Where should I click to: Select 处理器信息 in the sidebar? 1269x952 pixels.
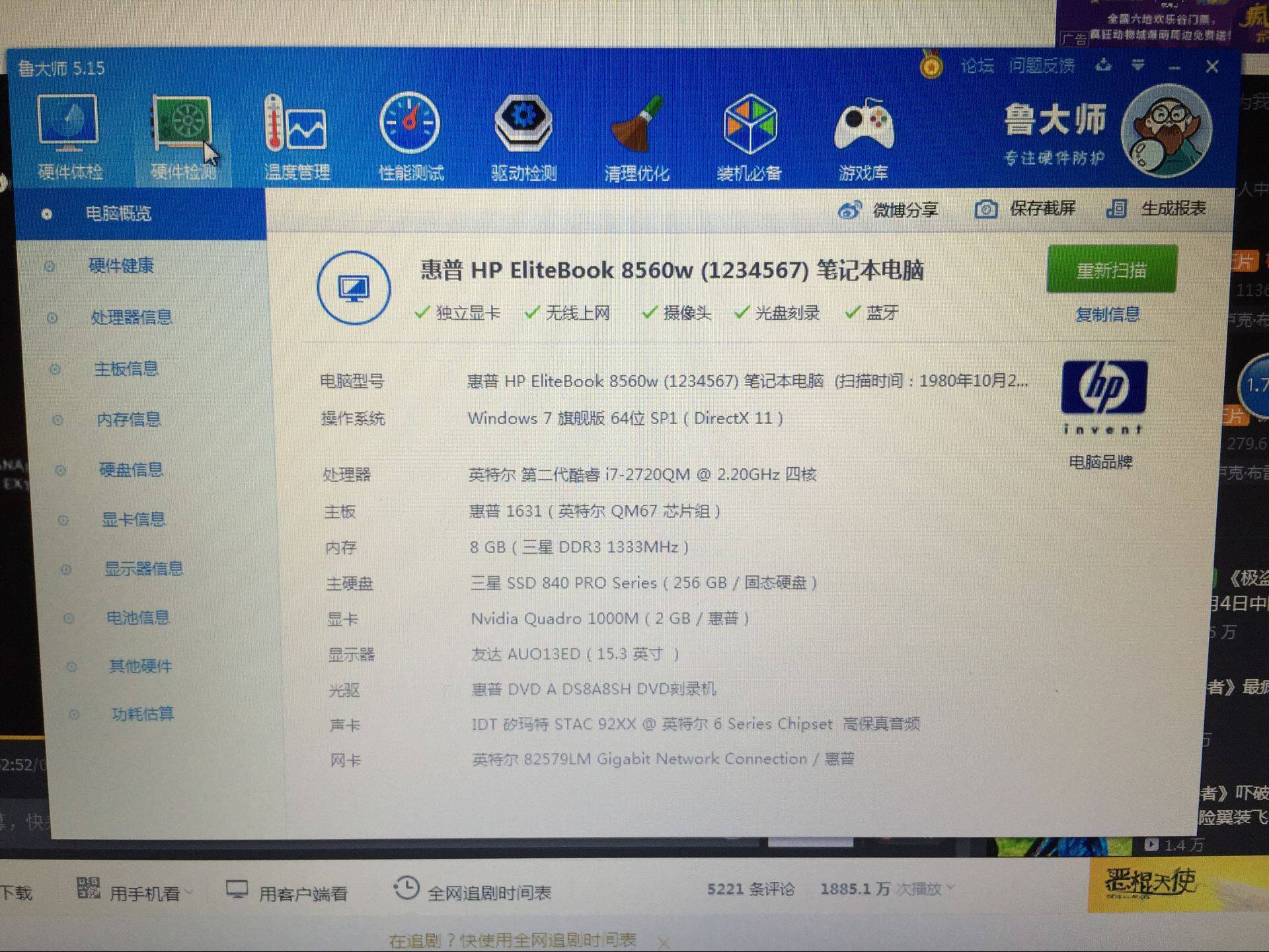(x=131, y=317)
